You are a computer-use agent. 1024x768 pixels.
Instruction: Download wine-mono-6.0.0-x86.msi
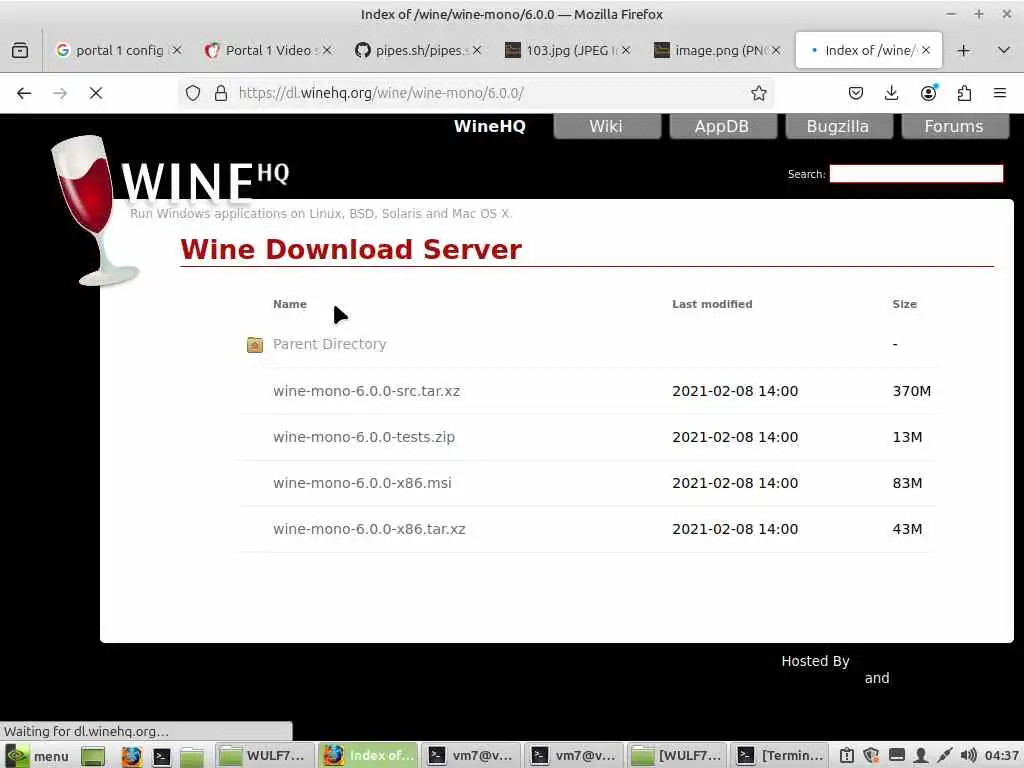coord(362,483)
